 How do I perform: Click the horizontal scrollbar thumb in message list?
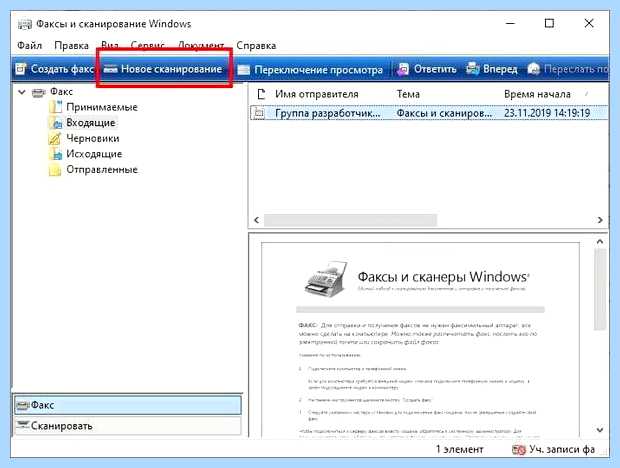point(350,220)
